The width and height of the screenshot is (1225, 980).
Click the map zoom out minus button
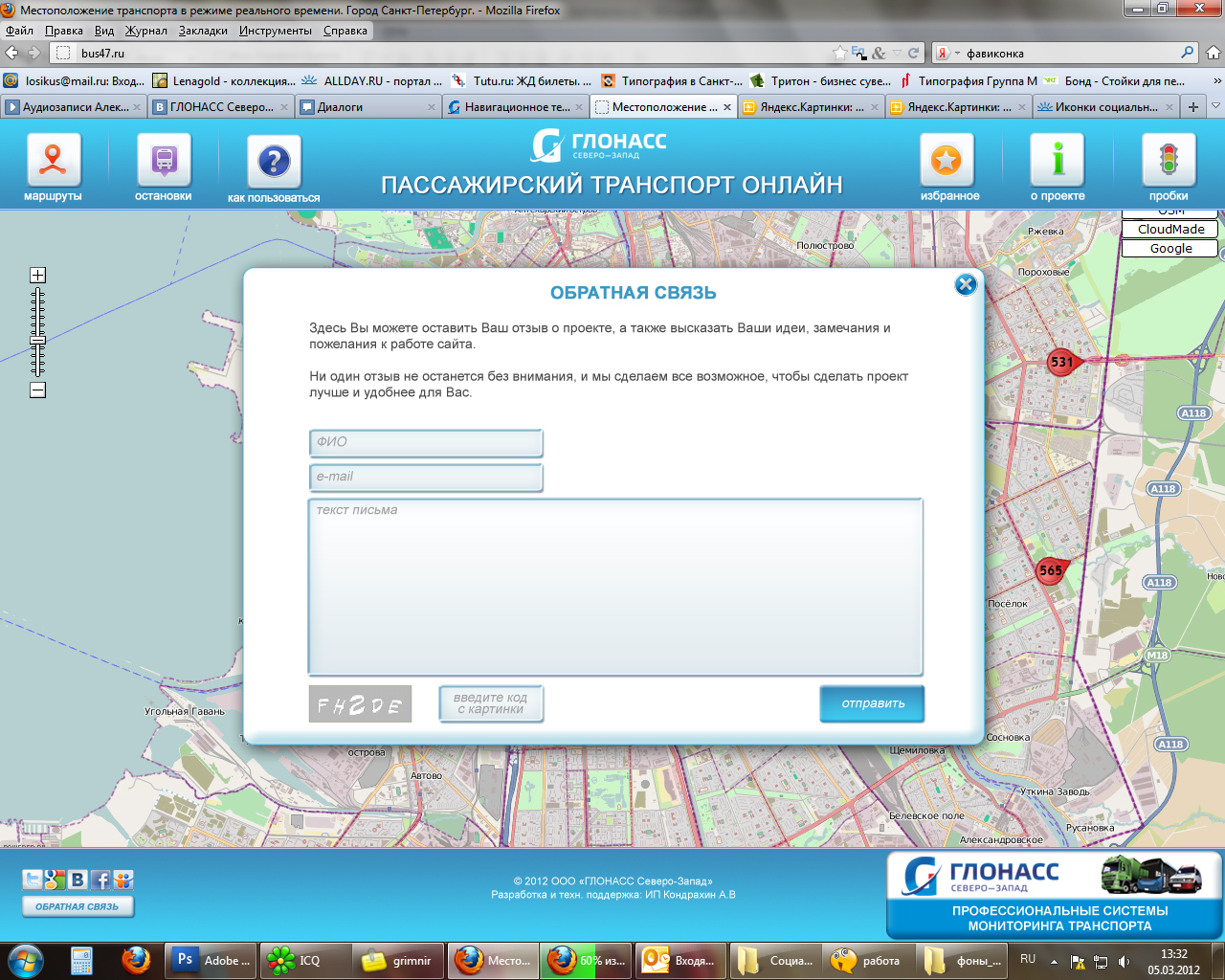37,390
